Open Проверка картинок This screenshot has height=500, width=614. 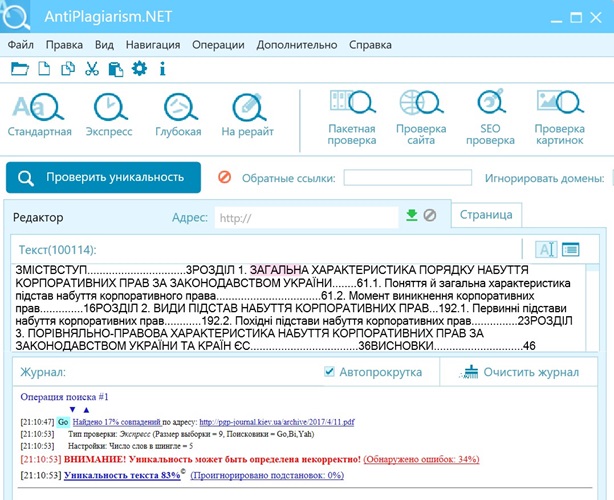click(560, 117)
